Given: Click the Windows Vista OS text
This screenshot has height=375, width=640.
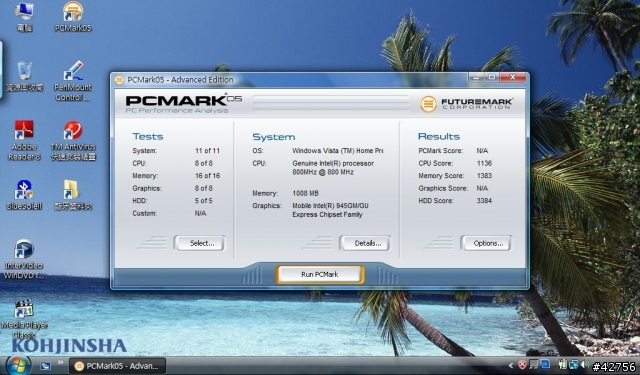Looking at the screenshot, I should [338, 151].
